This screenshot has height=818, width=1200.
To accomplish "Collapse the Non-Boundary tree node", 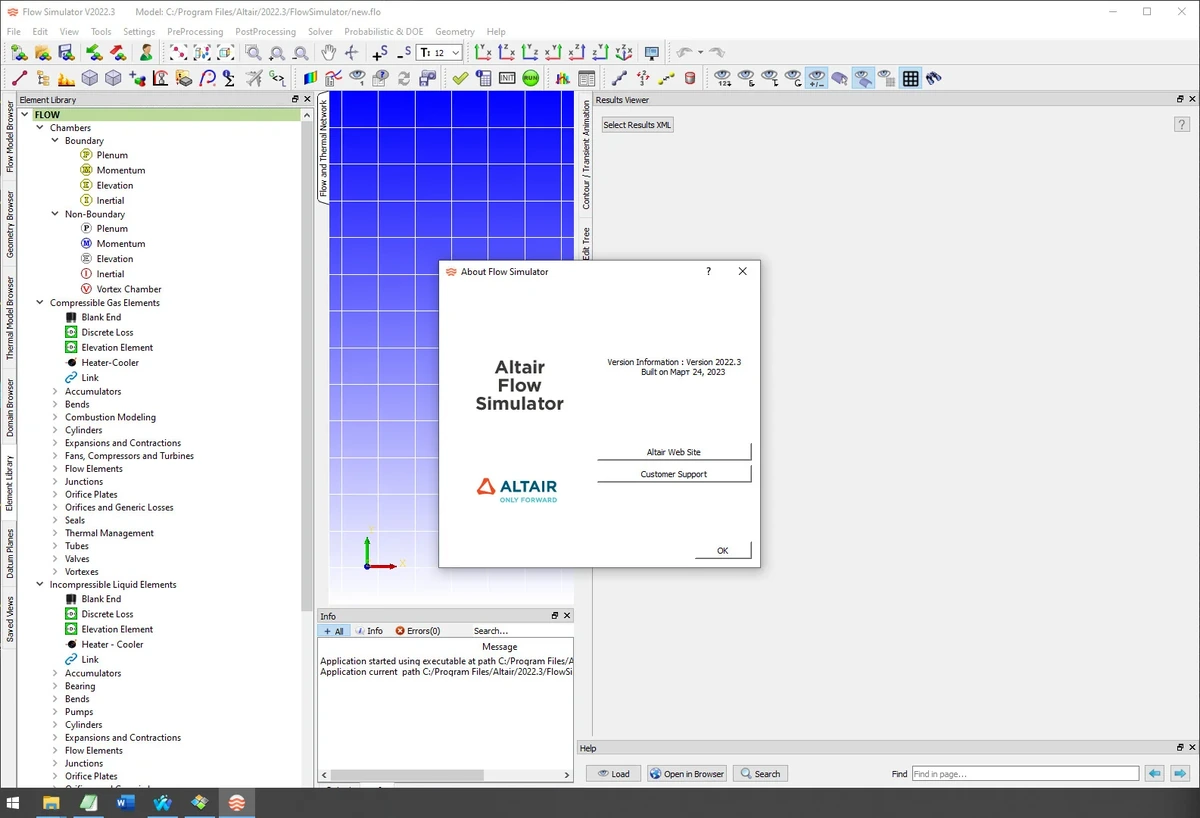I will 55,214.
